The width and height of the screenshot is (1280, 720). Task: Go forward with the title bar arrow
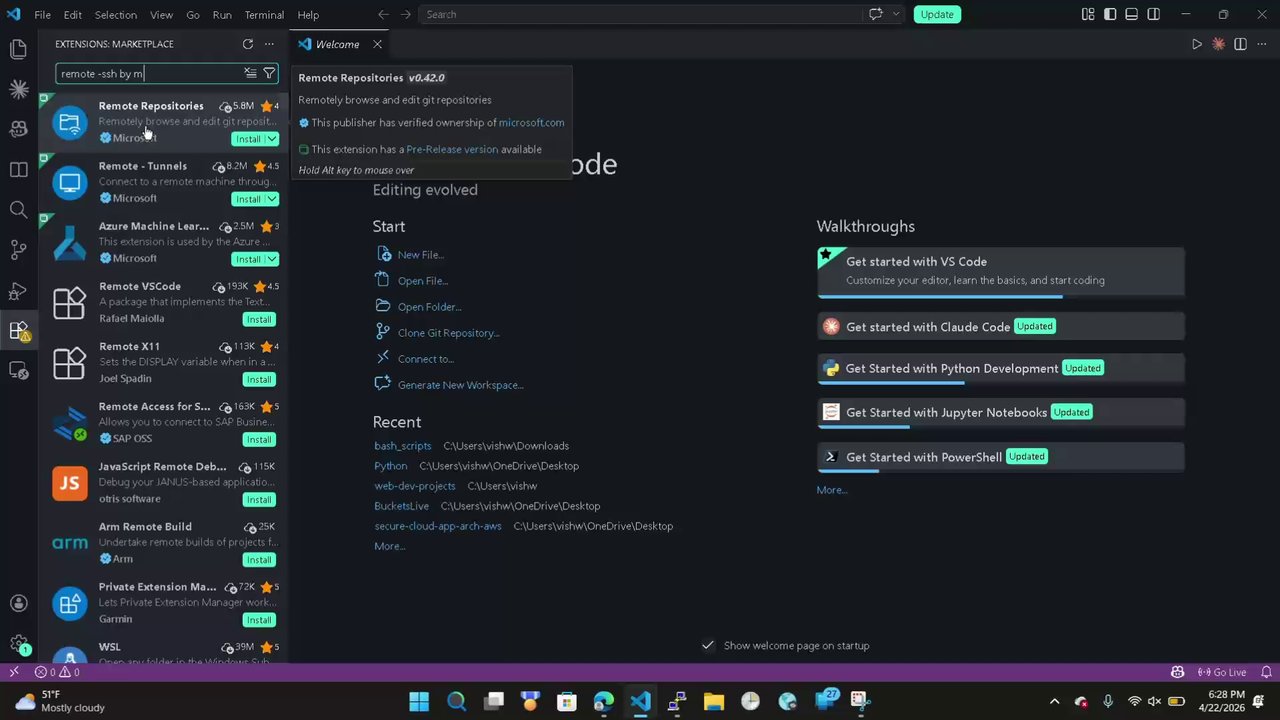click(x=405, y=14)
